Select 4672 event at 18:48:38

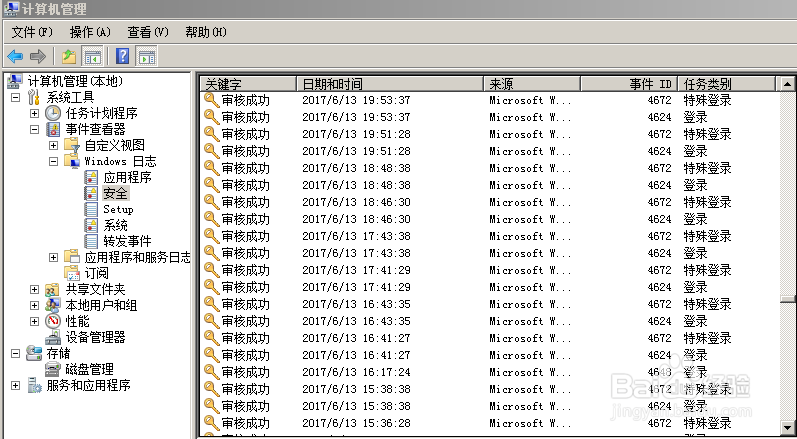pos(491,168)
